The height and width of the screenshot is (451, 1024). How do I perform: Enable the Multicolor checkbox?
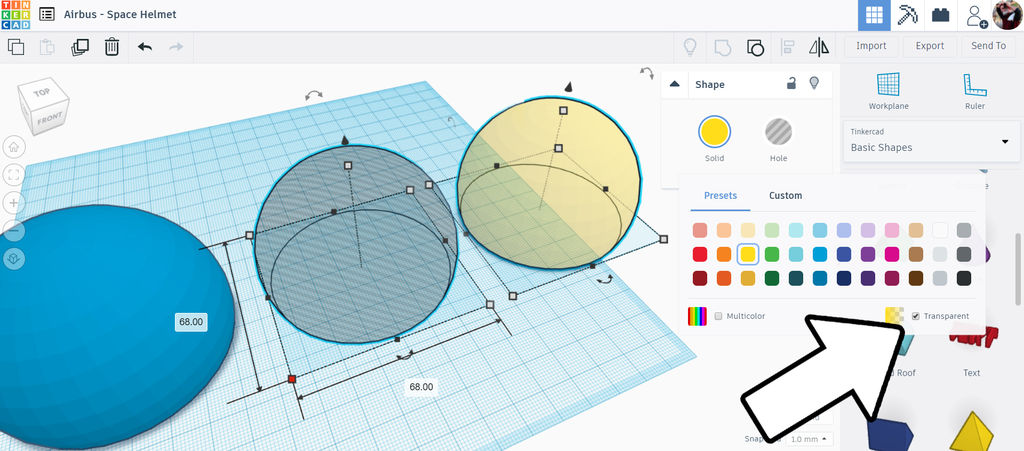(x=718, y=316)
